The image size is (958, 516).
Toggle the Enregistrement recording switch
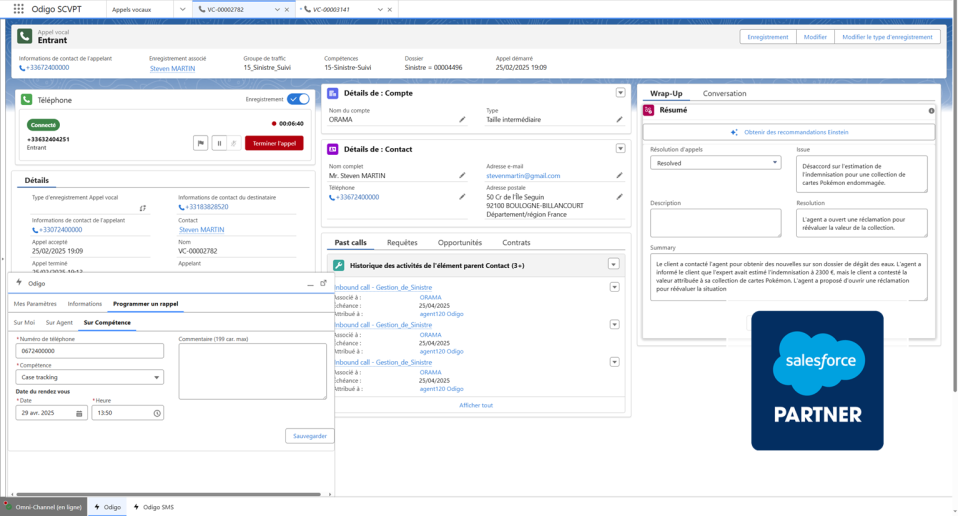click(x=298, y=99)
